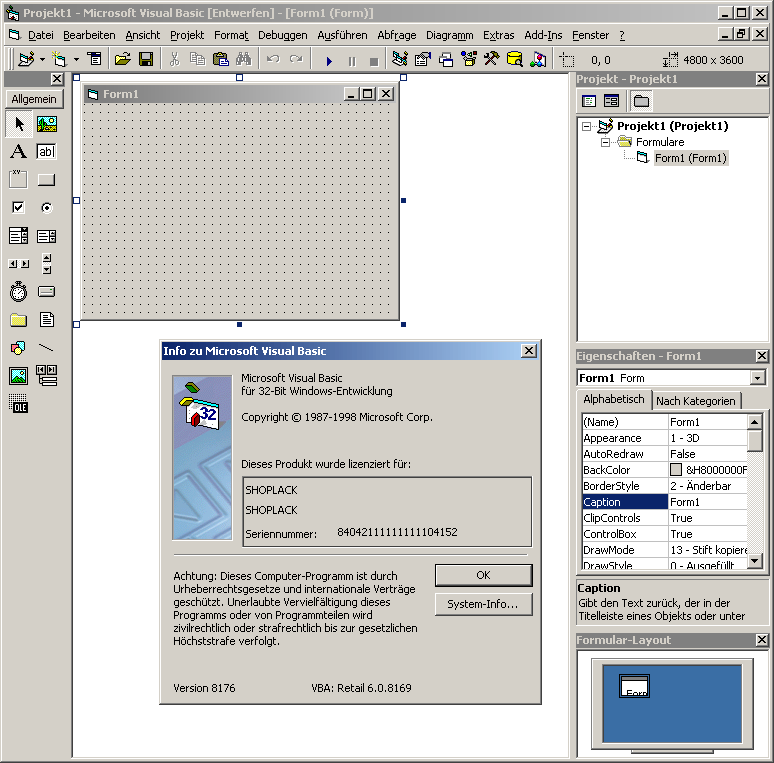Image resolution: width=774 pixels, height=763 pixels.
Task: Close the Info zu Microsoft Visual Basic dialog
Action: [529, 351]
